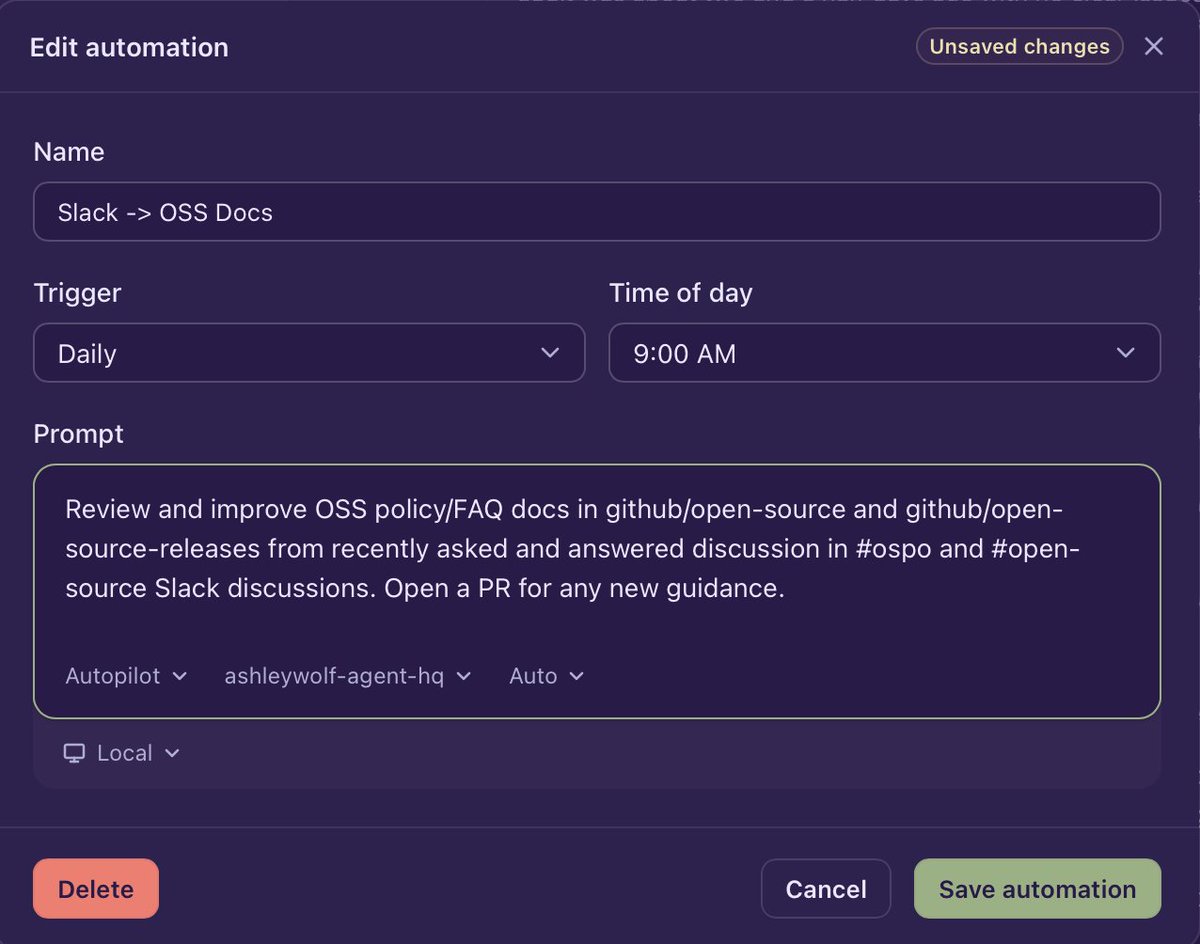Open the Time of day dropdown showing 9:00 AM

(885, 353)
